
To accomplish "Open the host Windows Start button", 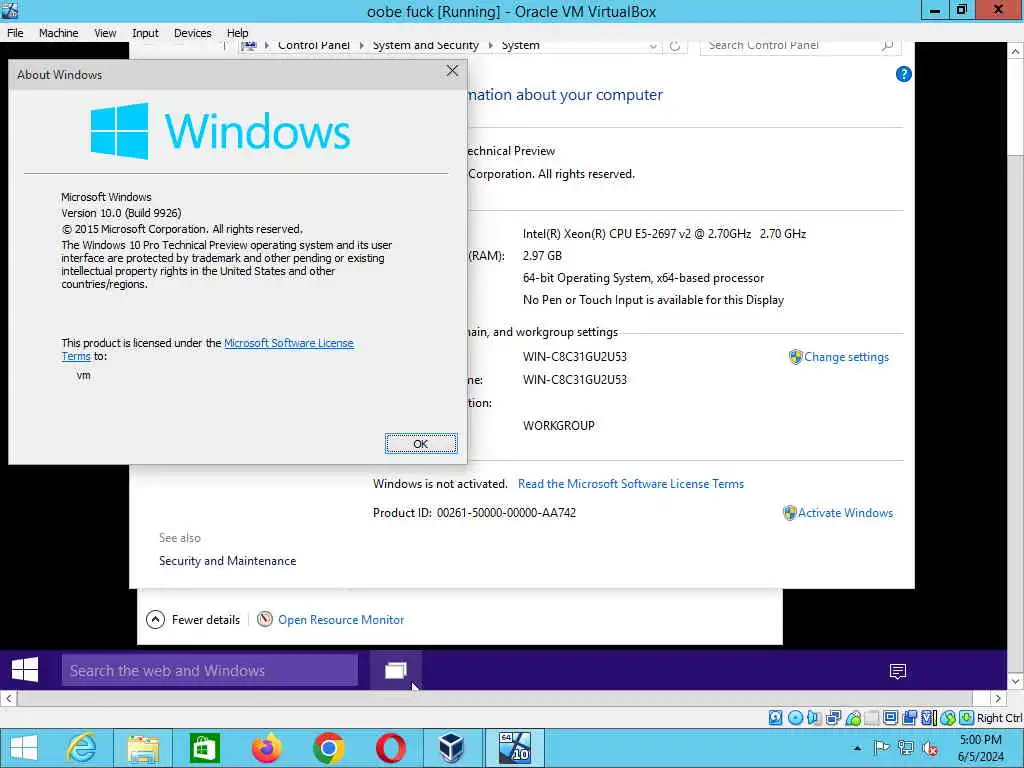I will tap(24, 748).
